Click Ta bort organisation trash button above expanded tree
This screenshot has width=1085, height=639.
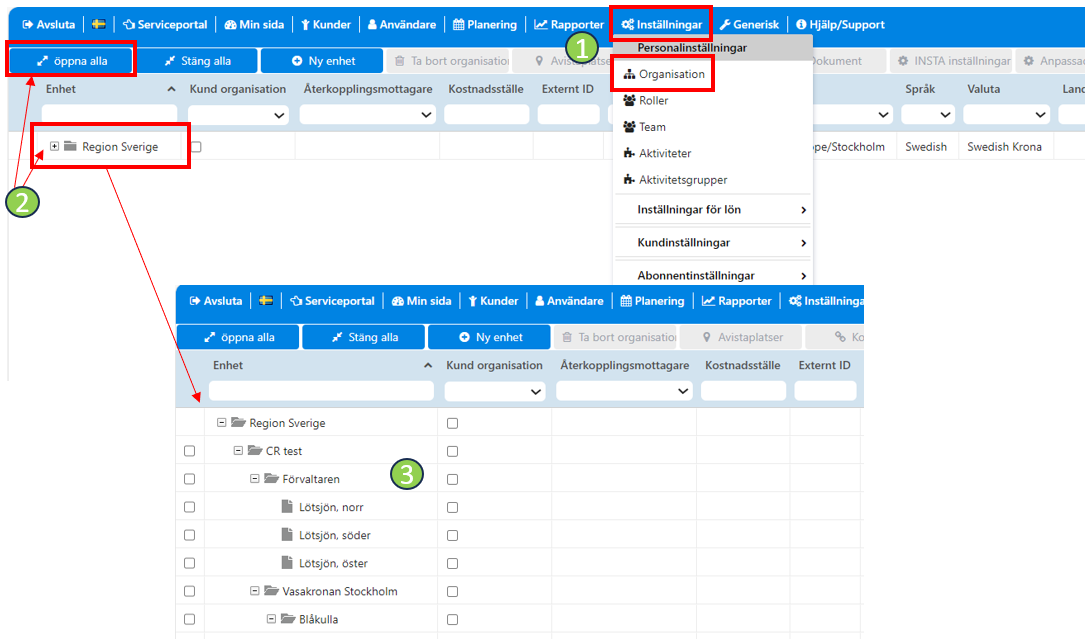pos(615,337)
